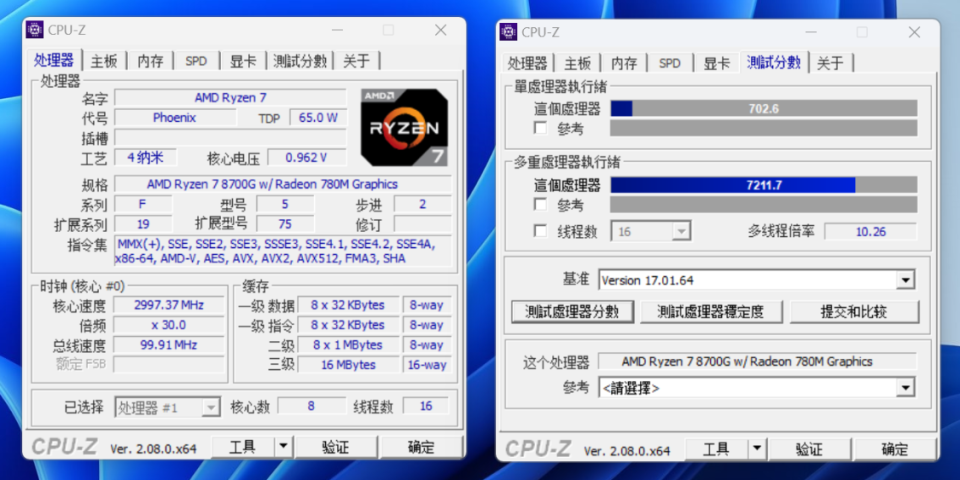Enable the 參考 checkbox under the single-thread score
Screen dimensions: 960x480
tap(540, 128)
